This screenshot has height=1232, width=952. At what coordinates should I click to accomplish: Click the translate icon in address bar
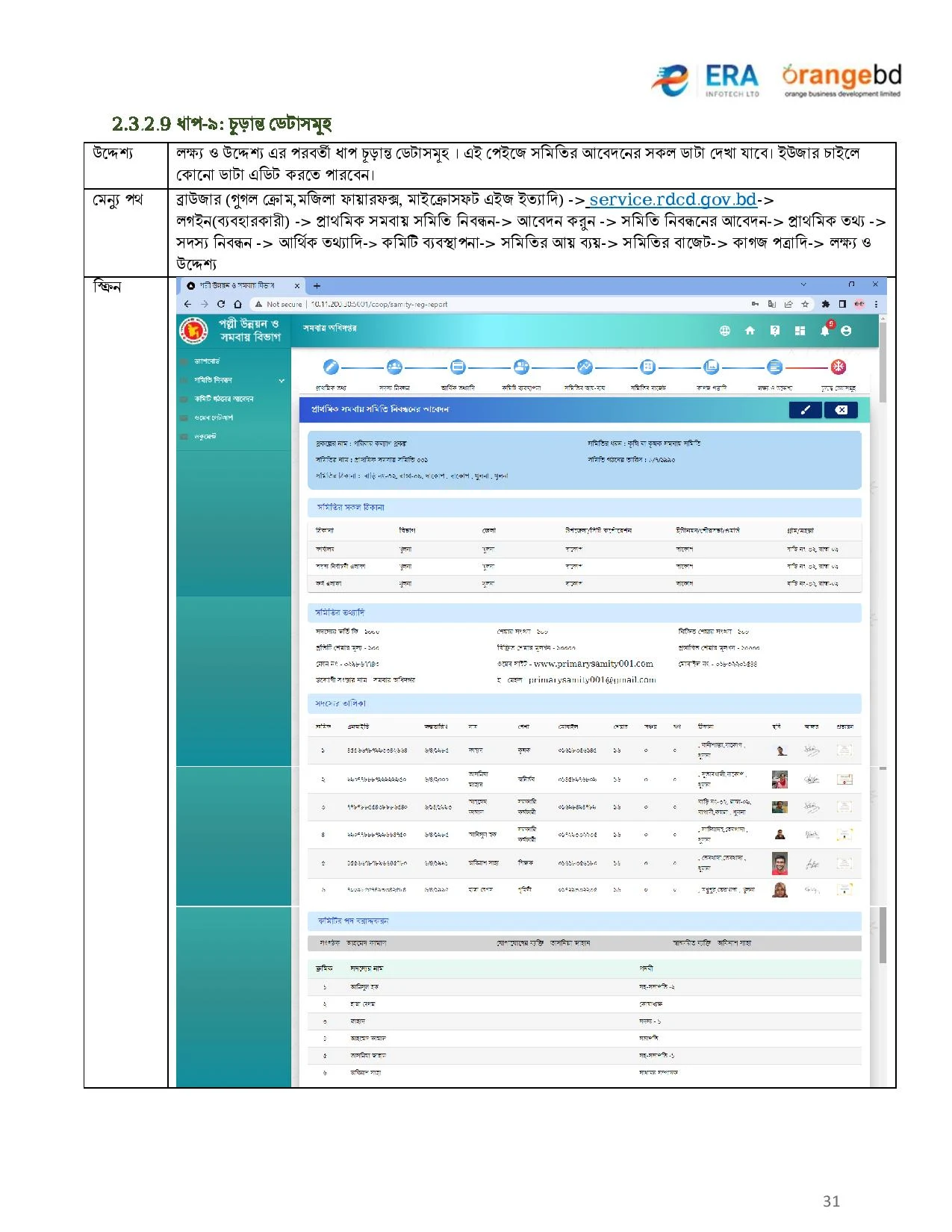(x=772, y=304)
